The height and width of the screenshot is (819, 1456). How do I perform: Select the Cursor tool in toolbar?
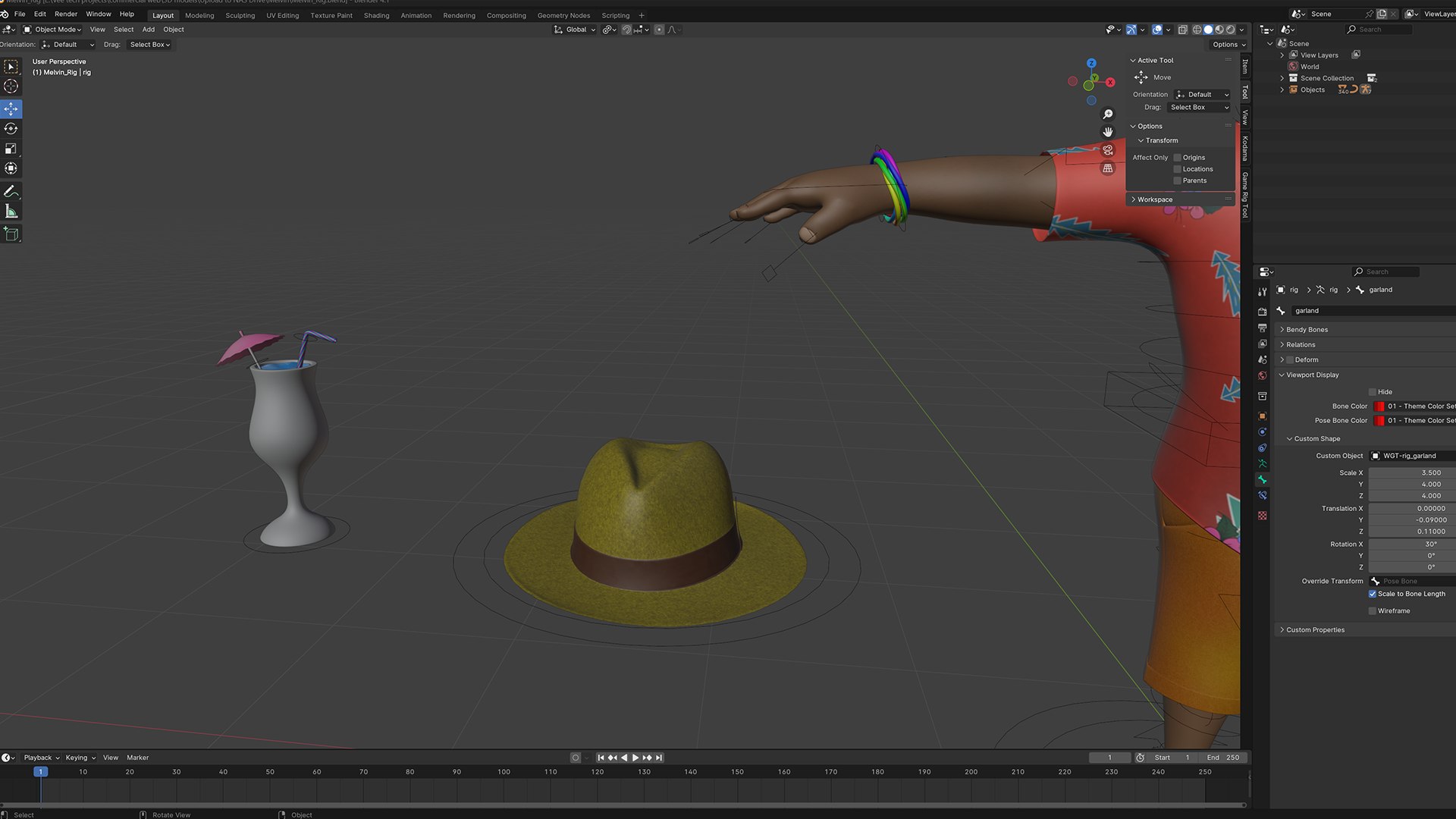(x=11, y=86)
